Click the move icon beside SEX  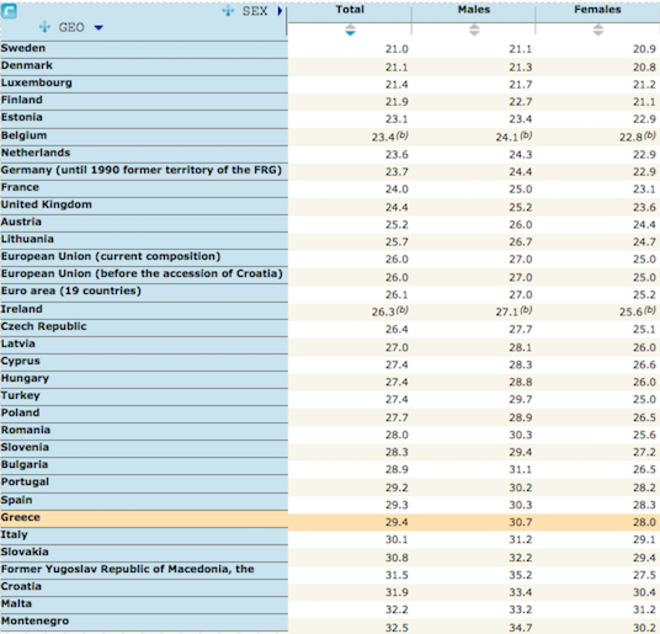click(228, 11)
